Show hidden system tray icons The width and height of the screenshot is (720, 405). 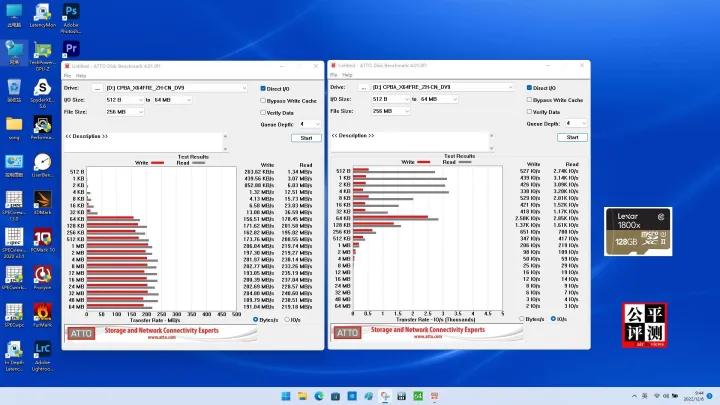point(634,396)
